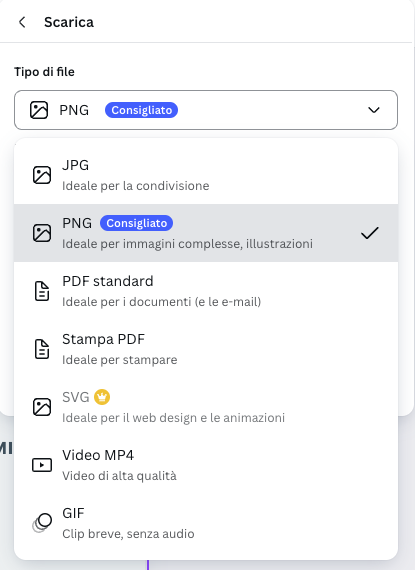Viewport: 415px width, 570px height.
Task: Select JPG Ideale per la condivisione
Action: coord(206,175)
